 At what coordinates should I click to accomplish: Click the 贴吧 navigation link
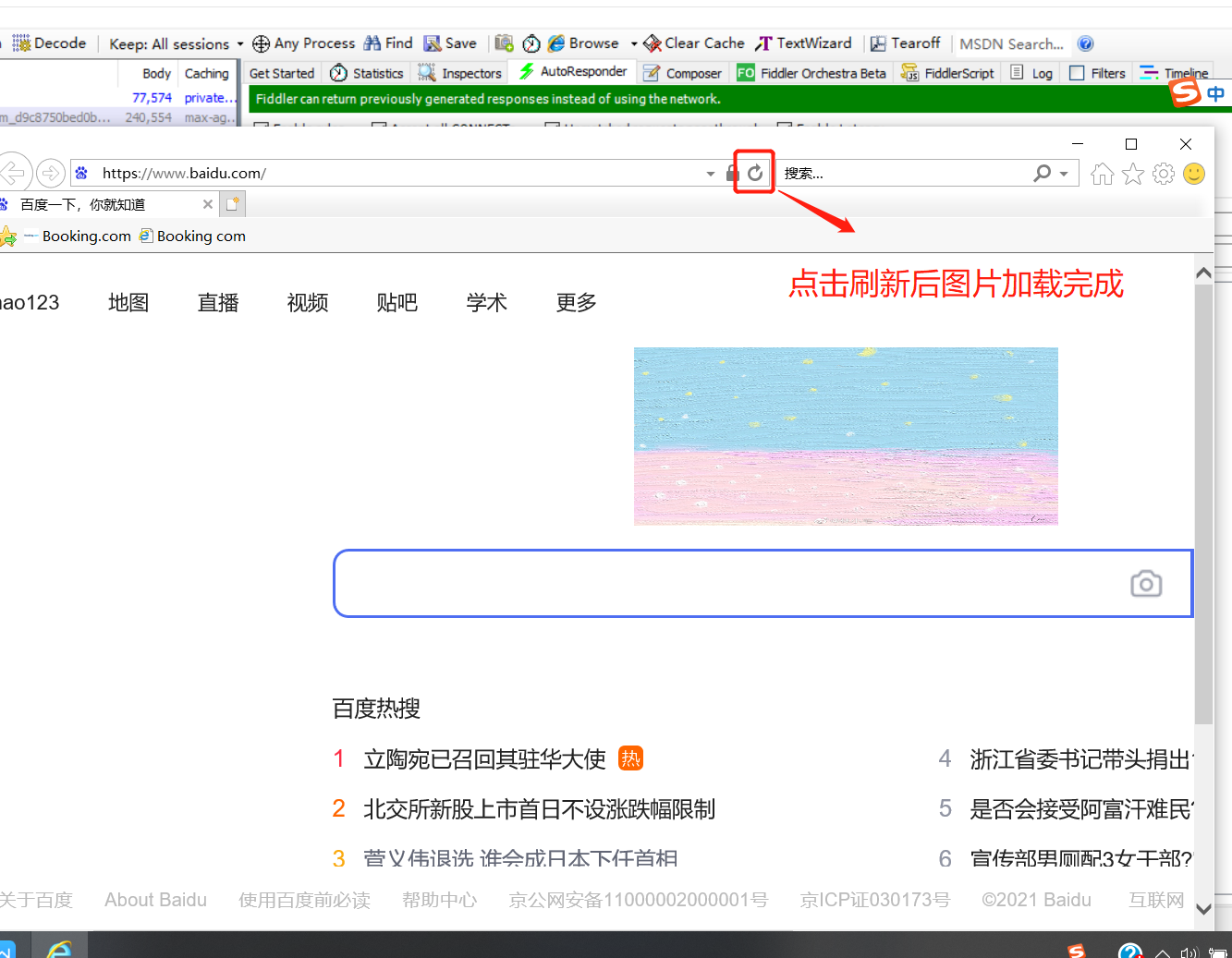tap(397, 303)
